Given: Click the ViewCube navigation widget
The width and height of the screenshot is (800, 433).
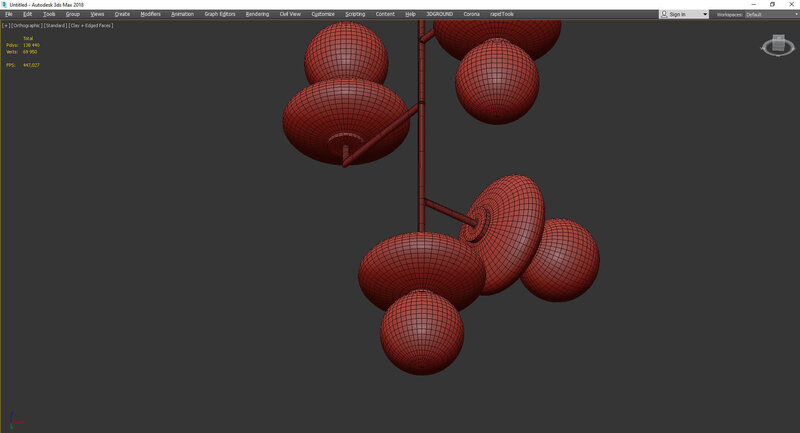Looking at the screenshot, I should click(x=776, y=46).
